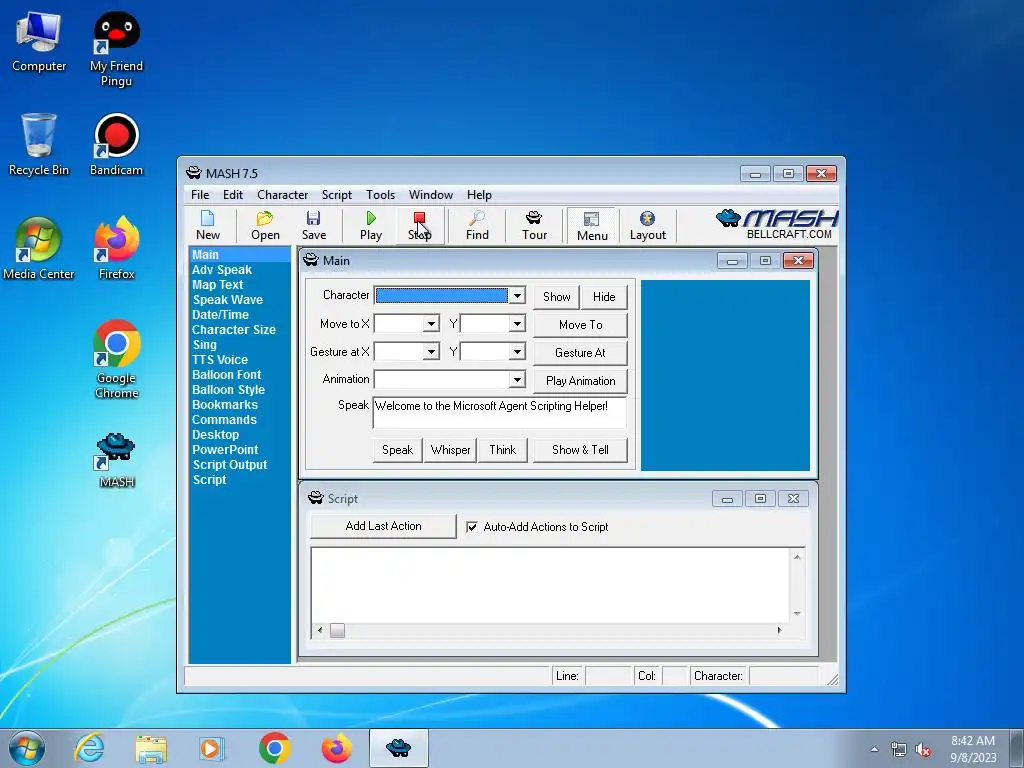Viewport: 1024px width, 768px height.
Task: Select Character Size in sidebar
Action: click(234, 330)
